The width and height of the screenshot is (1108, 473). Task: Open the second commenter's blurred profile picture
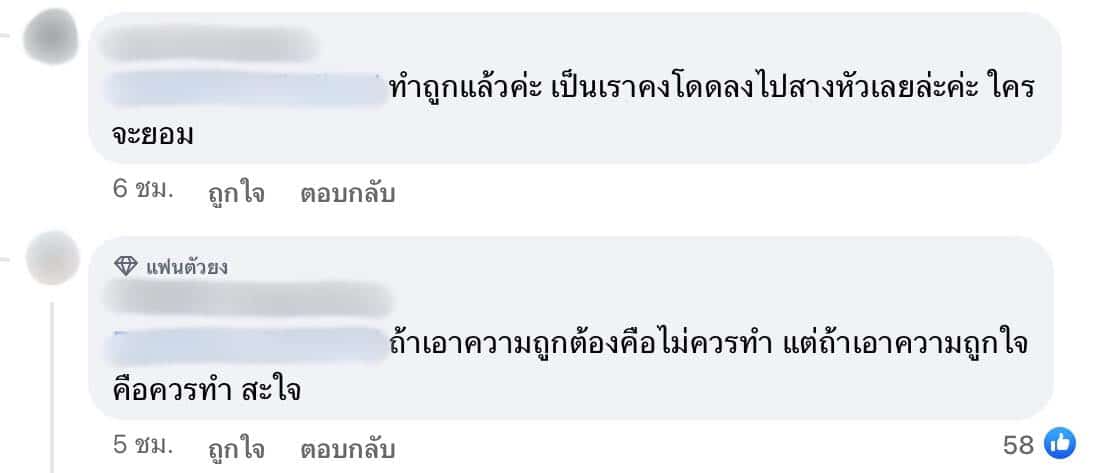point(52,258)
